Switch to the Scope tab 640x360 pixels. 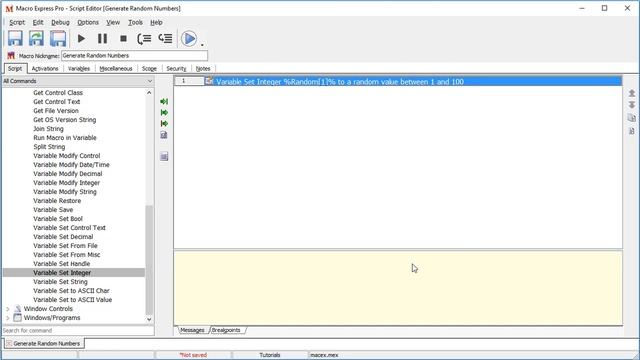149,69
